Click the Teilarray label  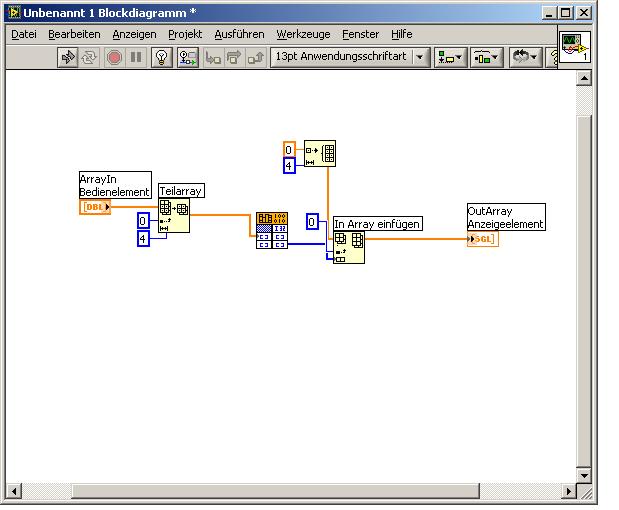181,191
